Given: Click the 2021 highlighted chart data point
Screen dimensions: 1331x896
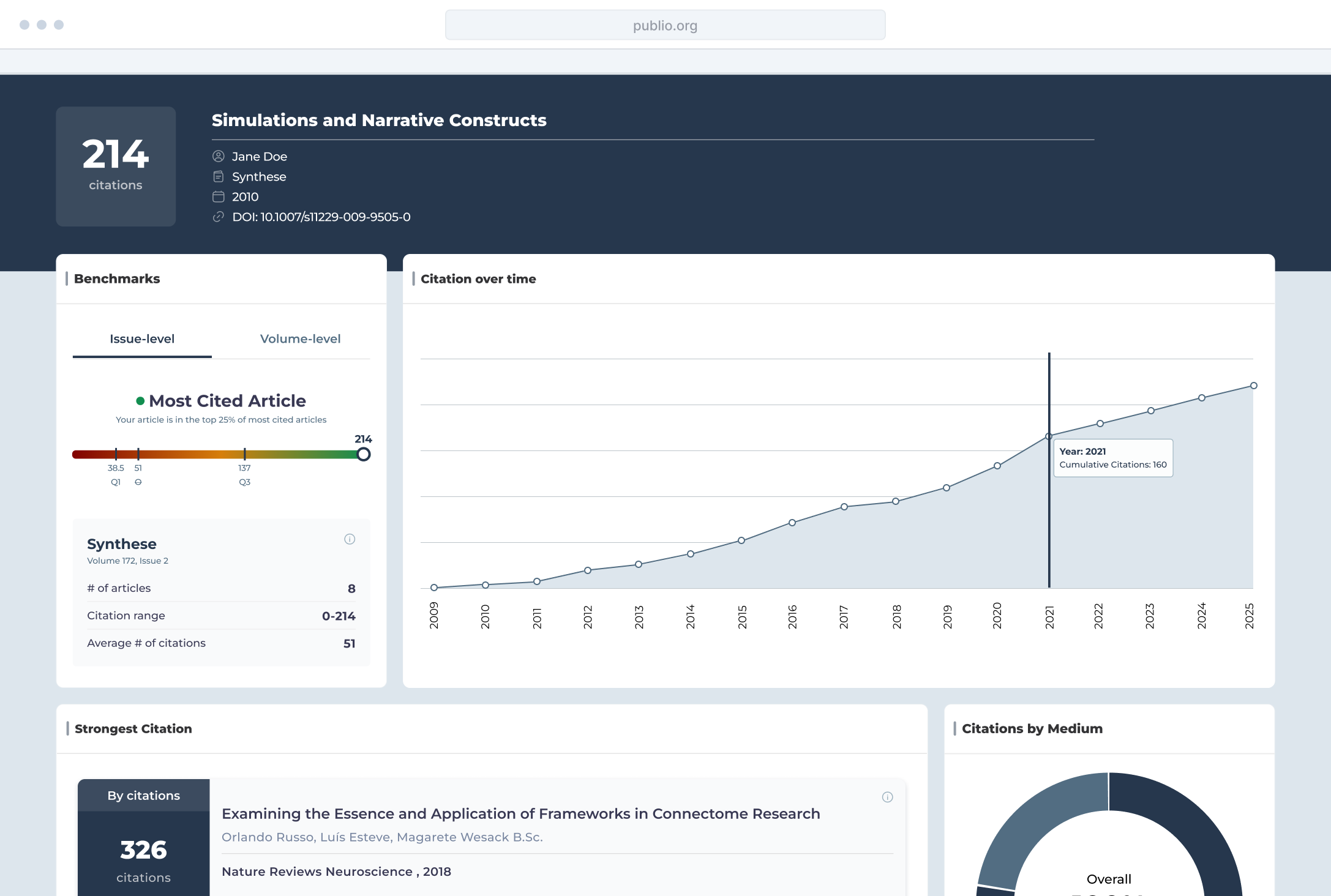Looking at the screenshot, I should [1049, 436].
